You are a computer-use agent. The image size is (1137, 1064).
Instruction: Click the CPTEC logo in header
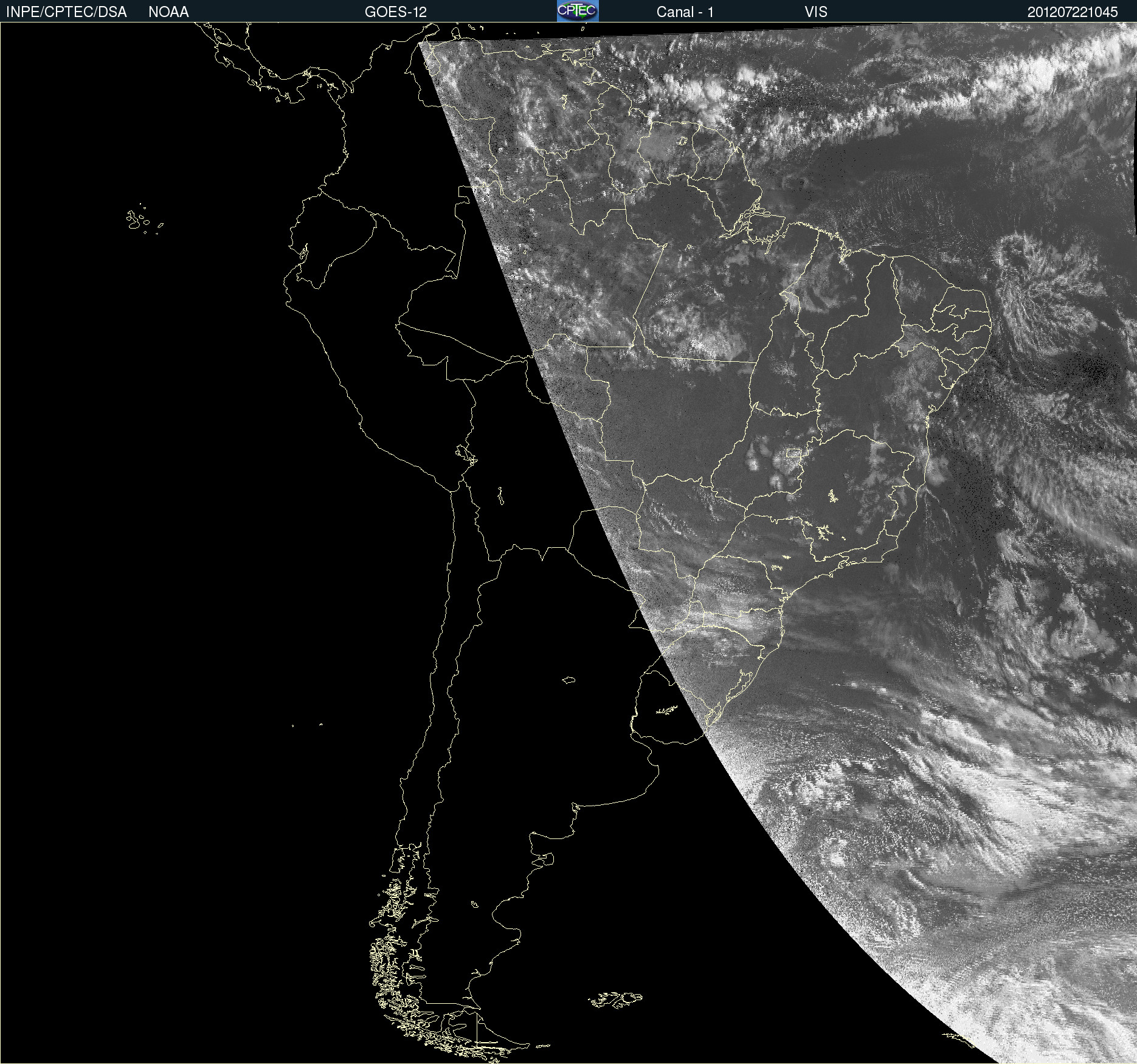tap(578, 11)
